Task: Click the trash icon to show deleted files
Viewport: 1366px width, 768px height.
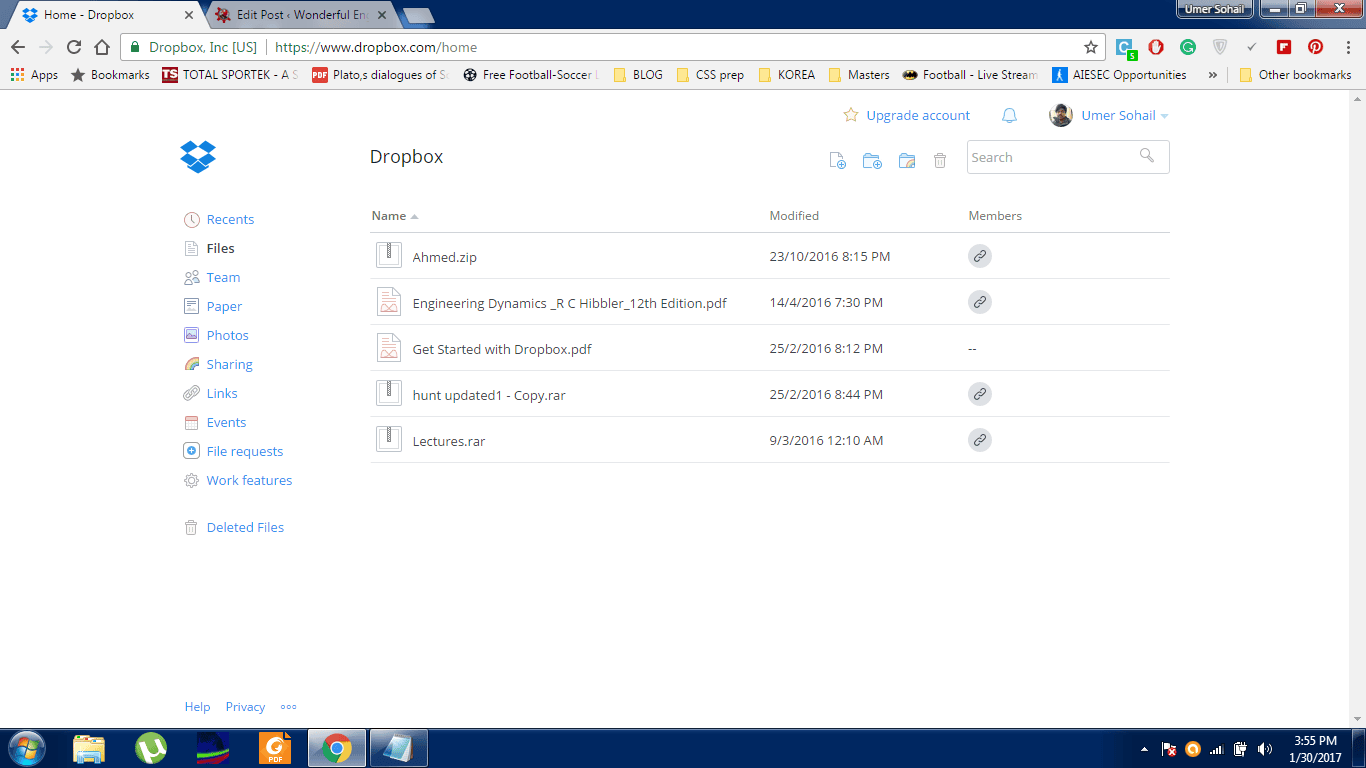Action: (940, 160)
